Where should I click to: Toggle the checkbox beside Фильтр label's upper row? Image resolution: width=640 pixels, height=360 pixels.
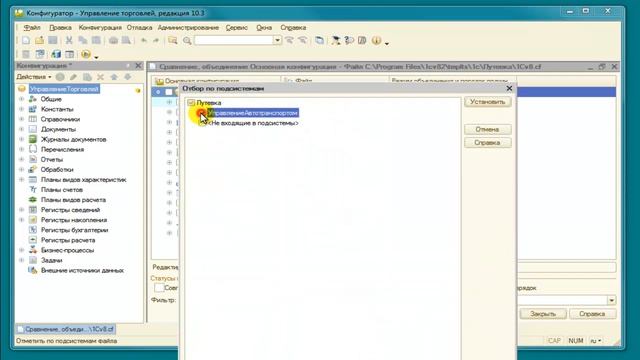[x=159, y=288]
